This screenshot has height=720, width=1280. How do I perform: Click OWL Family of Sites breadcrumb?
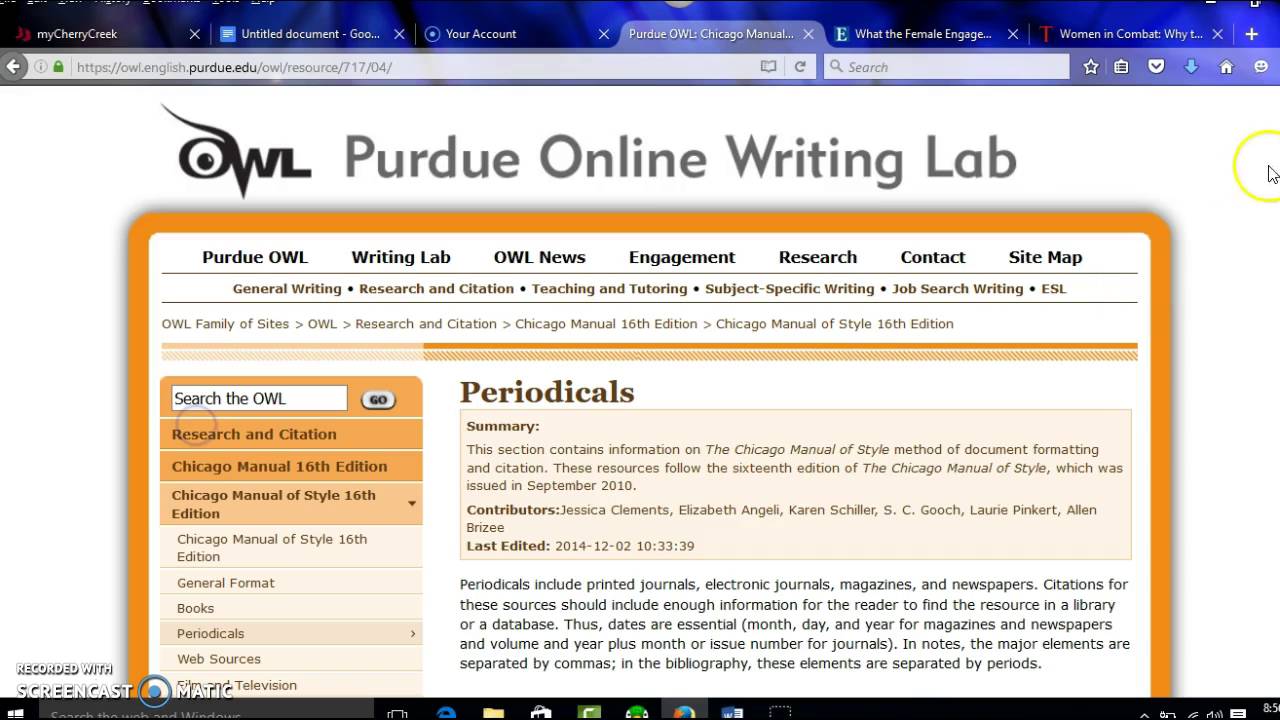pos(225,324)
